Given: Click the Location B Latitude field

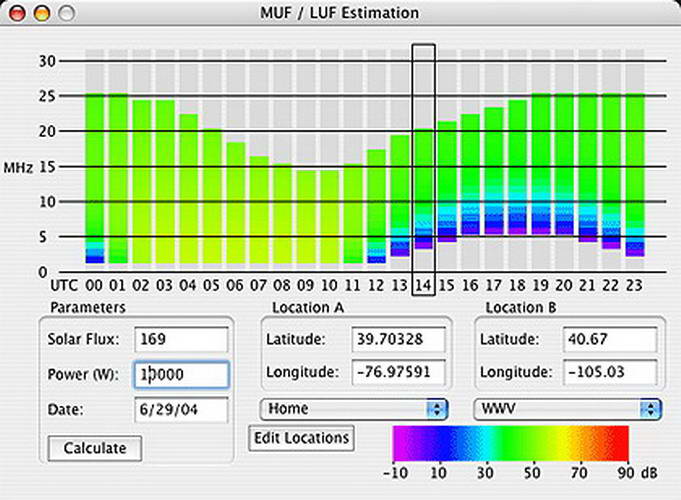Looking at the screenshot, I should tap(607, 339).
